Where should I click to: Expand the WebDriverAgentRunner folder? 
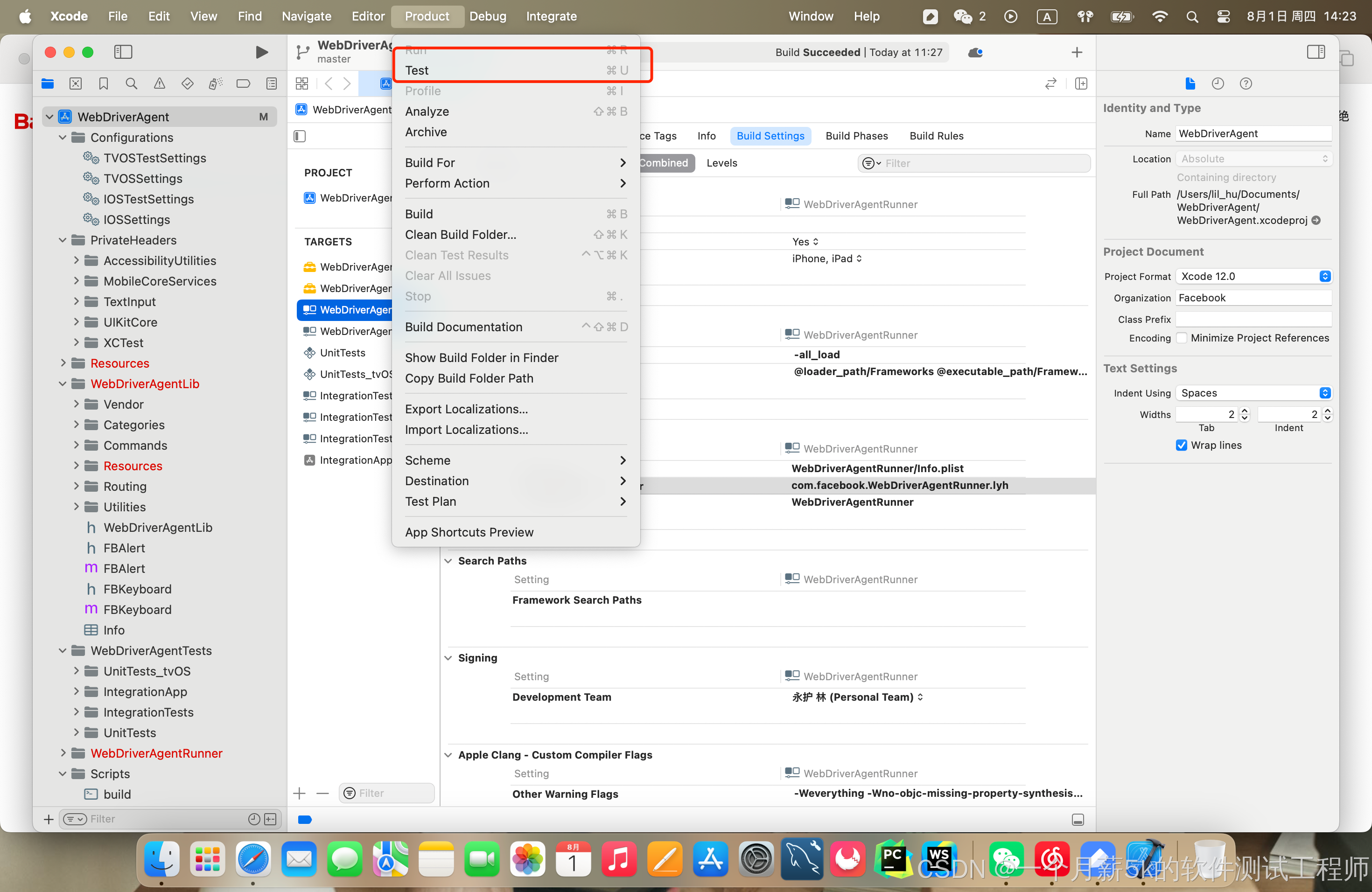pos(63,754)
